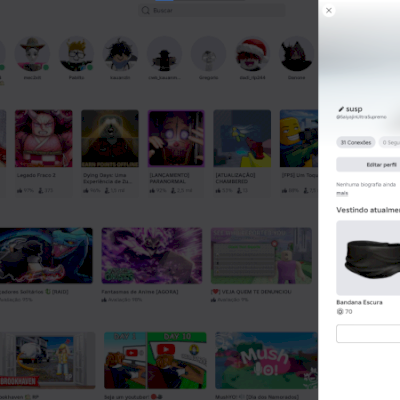Click thumbs-up icon under Dying Days

coord(86,190)
